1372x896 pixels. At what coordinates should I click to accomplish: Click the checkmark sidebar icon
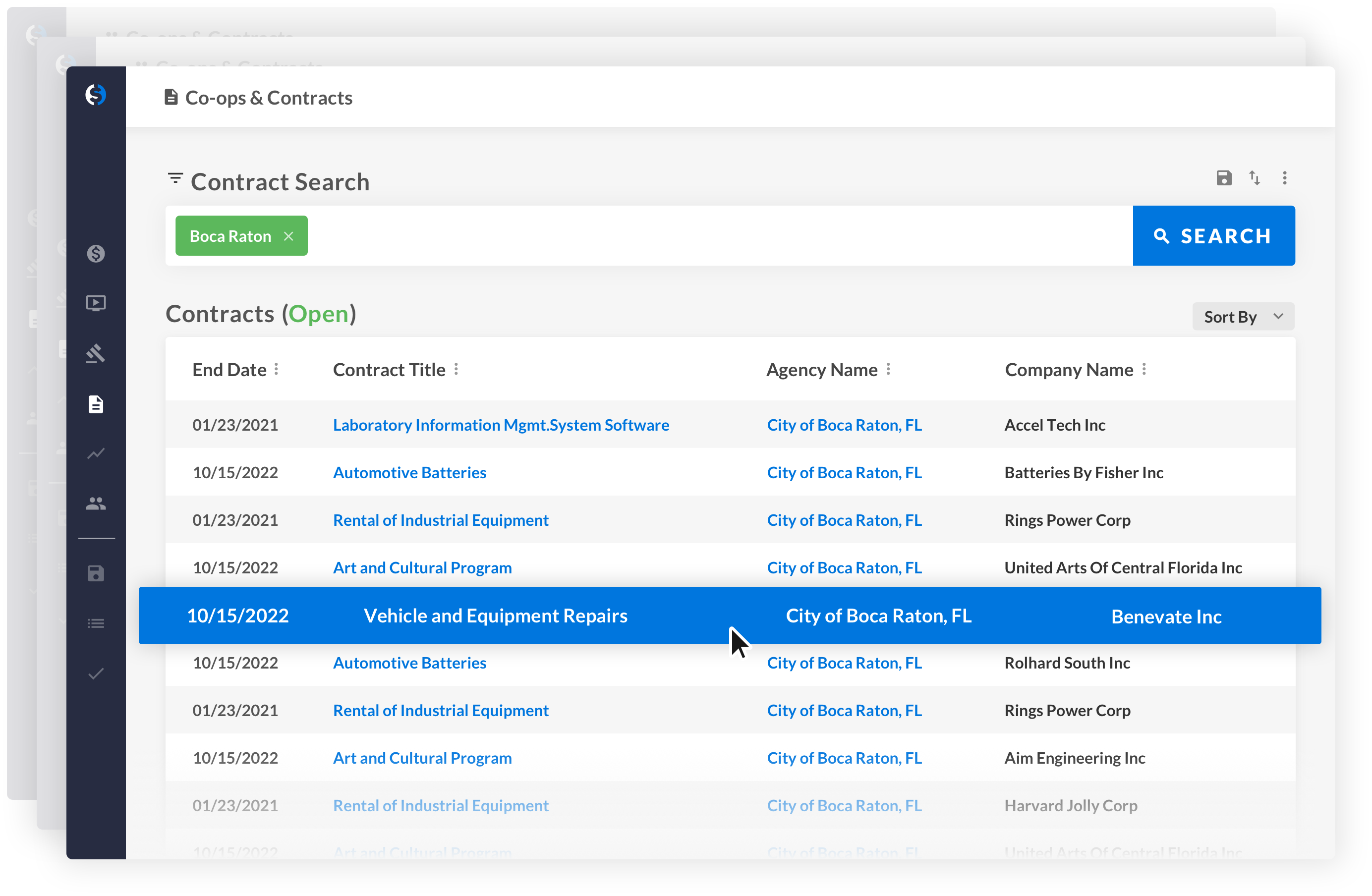pos(96,673)
